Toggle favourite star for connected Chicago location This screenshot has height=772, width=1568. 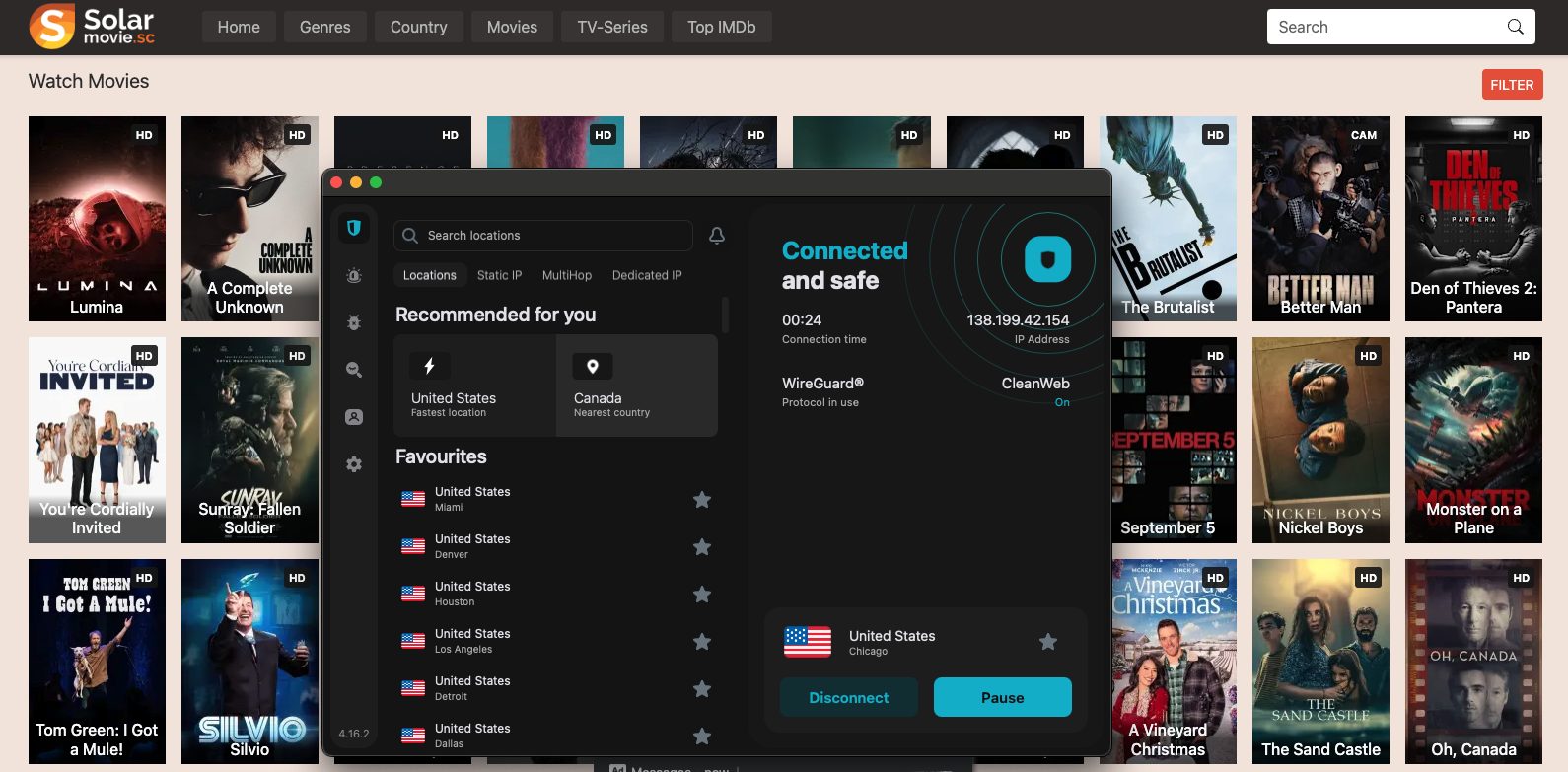coord(1048,642)
